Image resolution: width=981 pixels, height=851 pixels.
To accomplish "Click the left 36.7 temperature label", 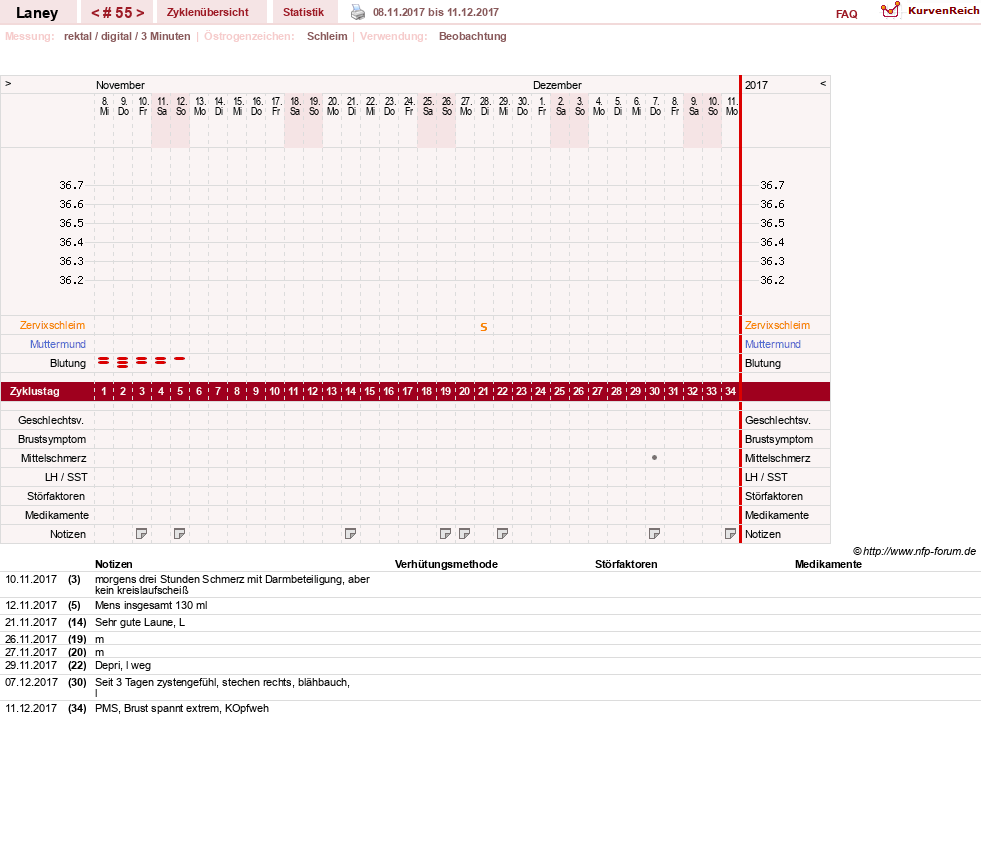I will pos(71,185).
